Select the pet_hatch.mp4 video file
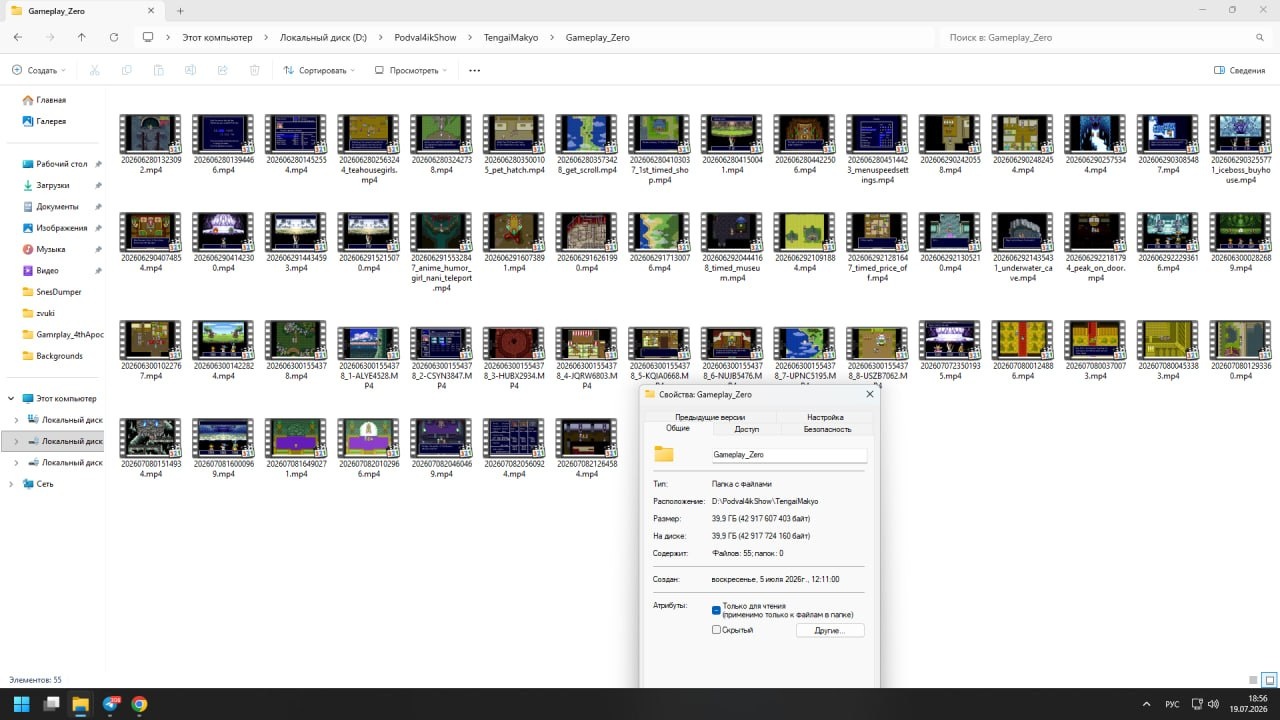Viewport: 1280px width, 720px height. coord(515,144)
